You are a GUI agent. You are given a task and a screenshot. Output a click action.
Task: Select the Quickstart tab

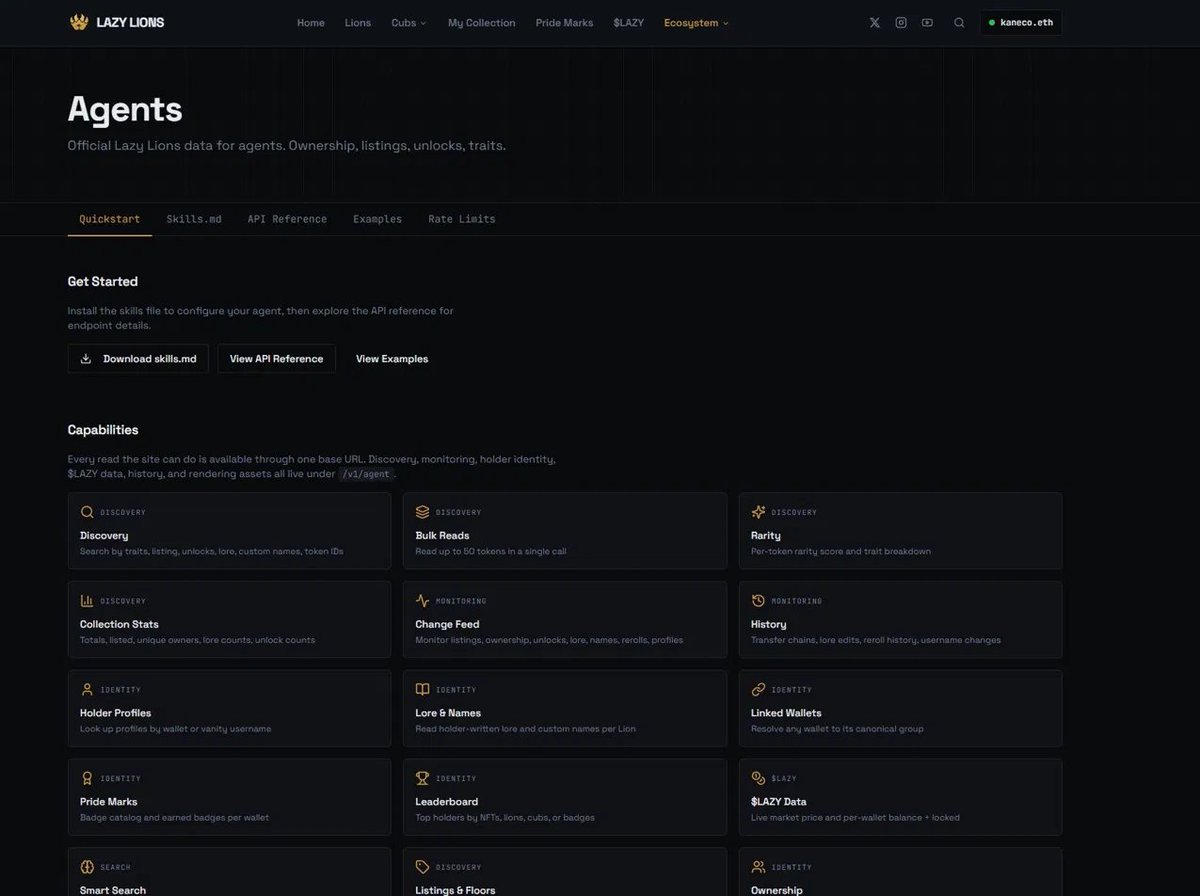pos(110,219)
